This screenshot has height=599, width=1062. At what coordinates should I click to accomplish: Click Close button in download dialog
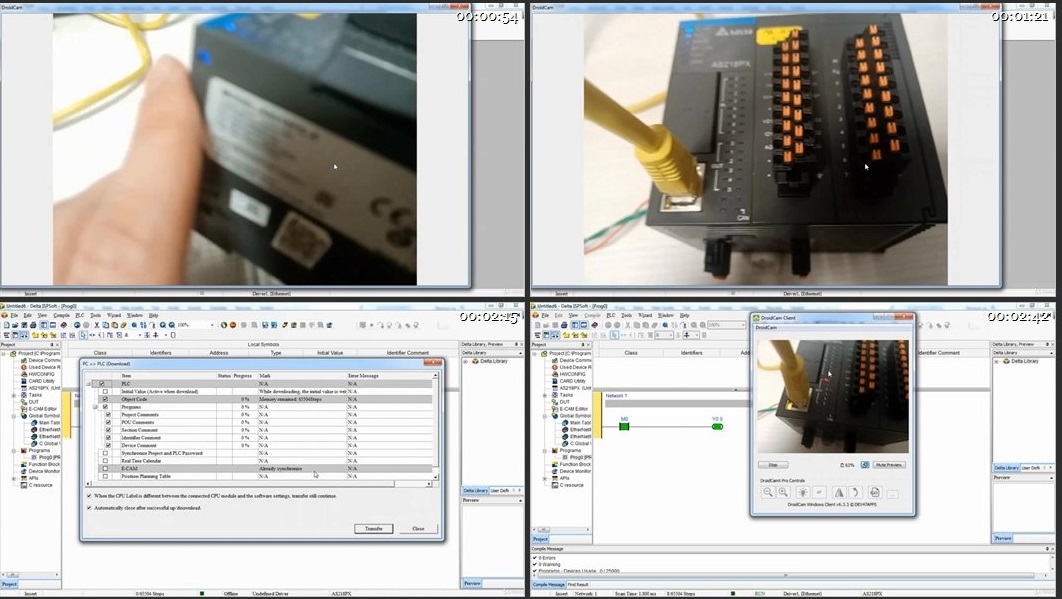(418, 529)
